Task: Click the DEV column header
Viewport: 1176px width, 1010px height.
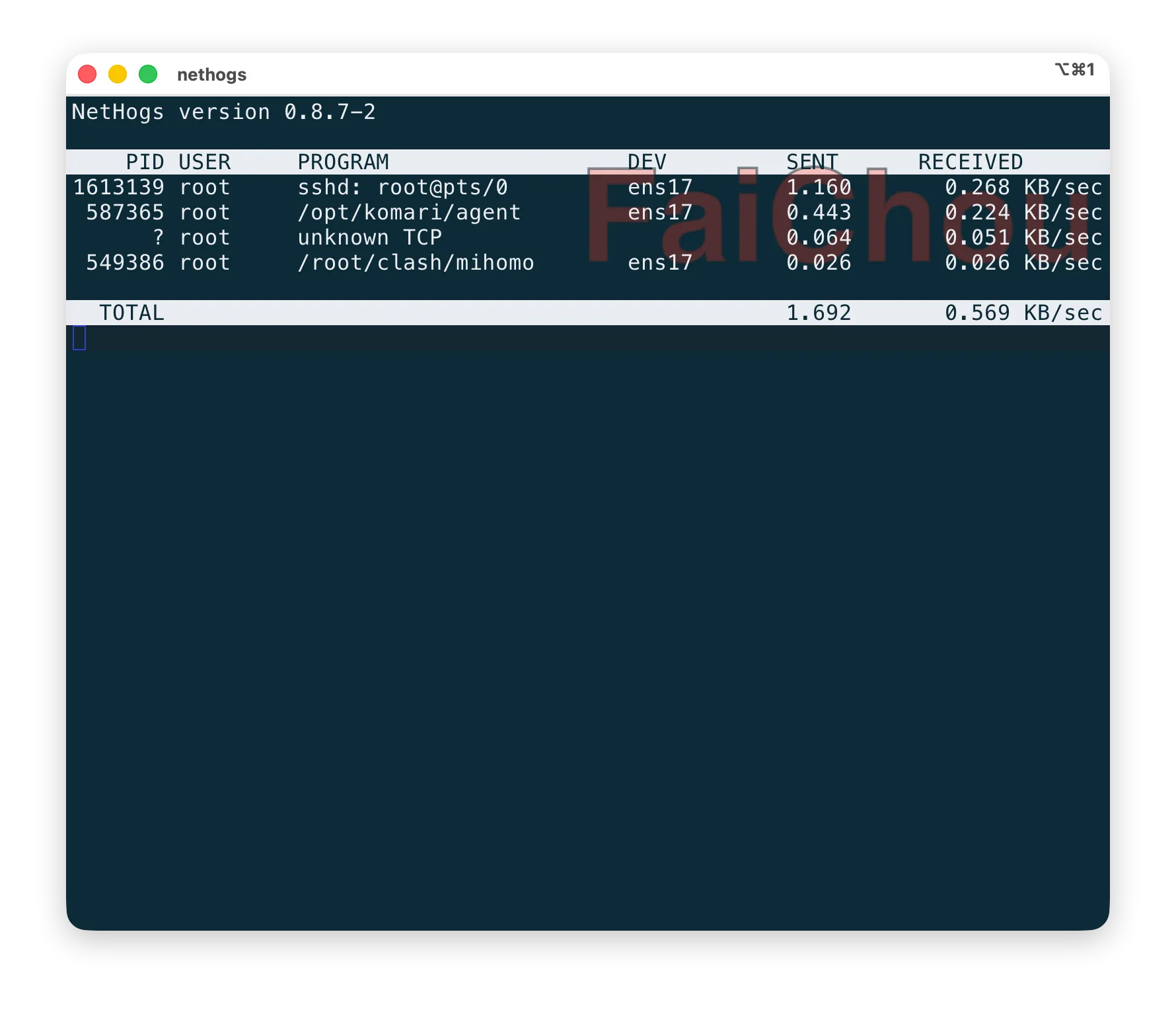Action: click(647, 162)
